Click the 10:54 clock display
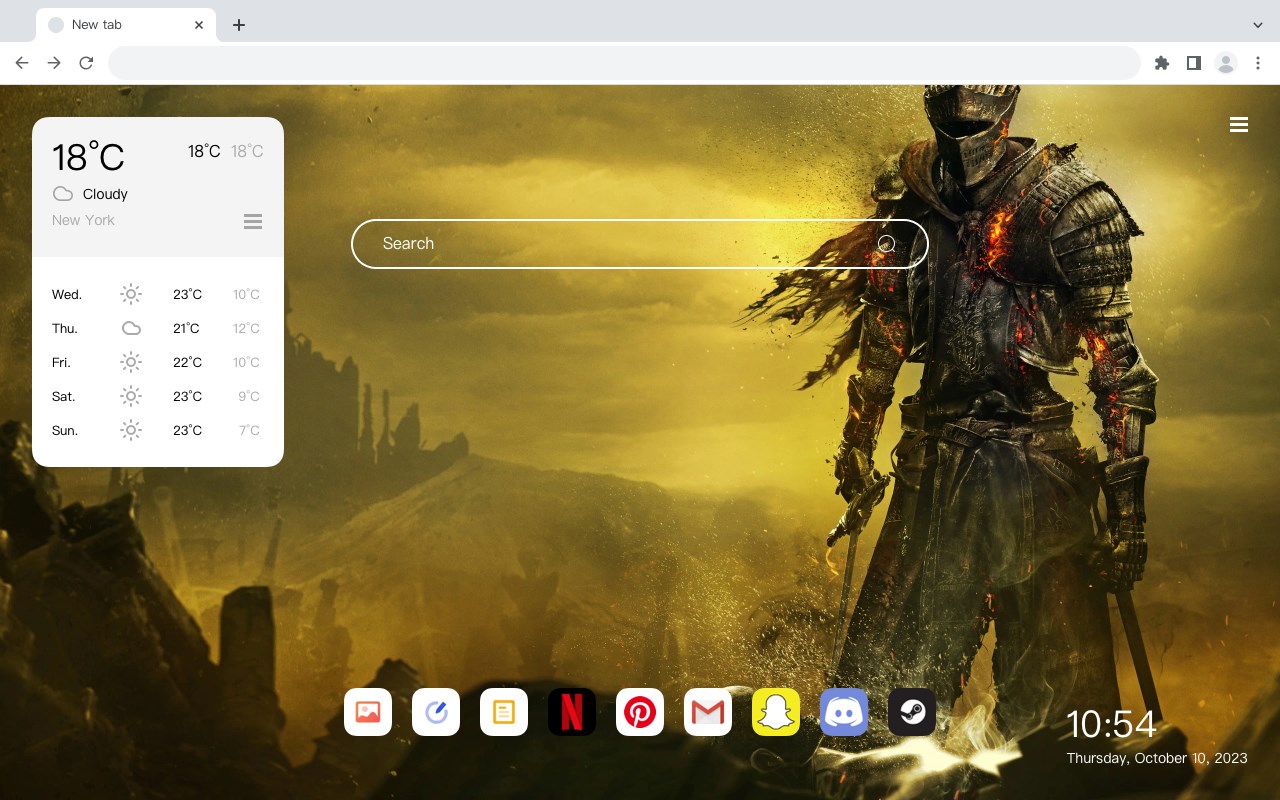 tap(1111, 724)
